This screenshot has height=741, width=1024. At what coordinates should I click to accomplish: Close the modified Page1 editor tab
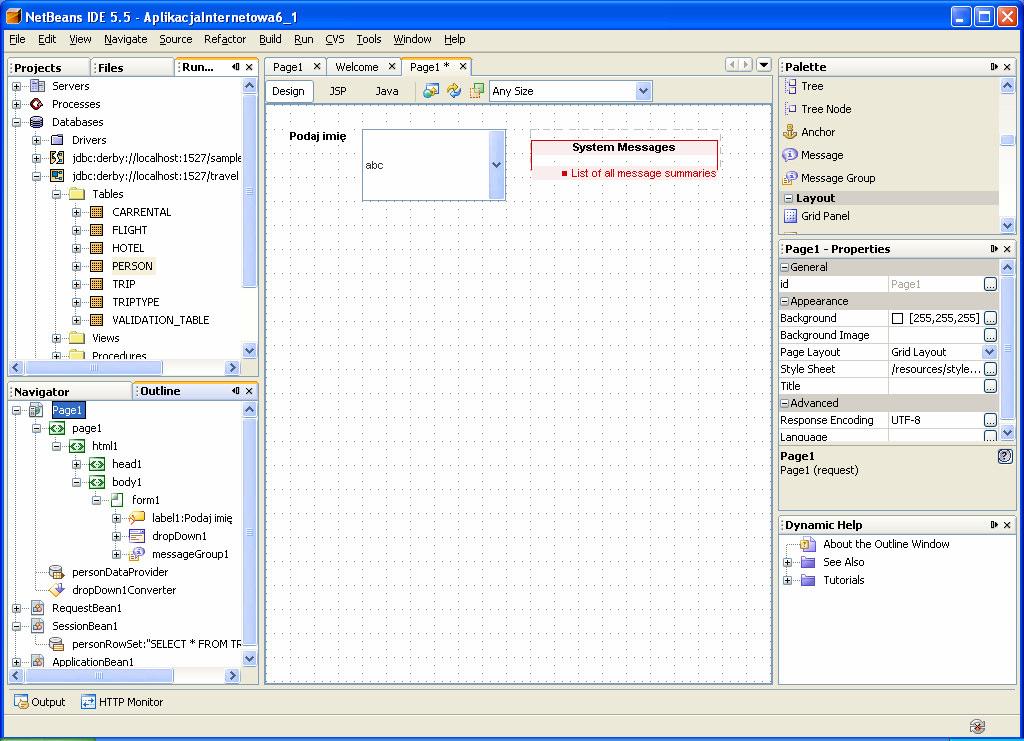click(x=463, y=66)
